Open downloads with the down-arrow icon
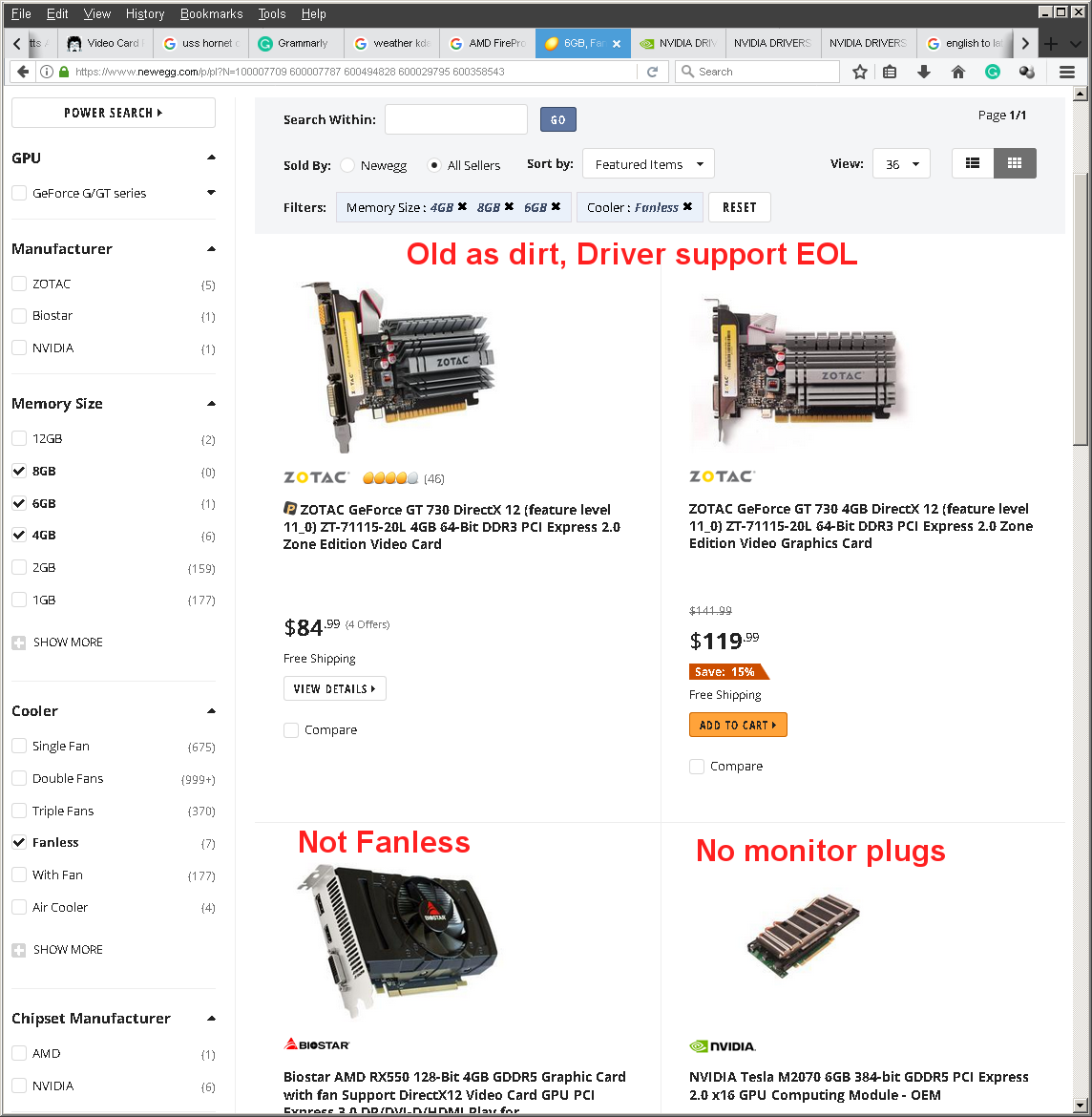 coord(924,72)
